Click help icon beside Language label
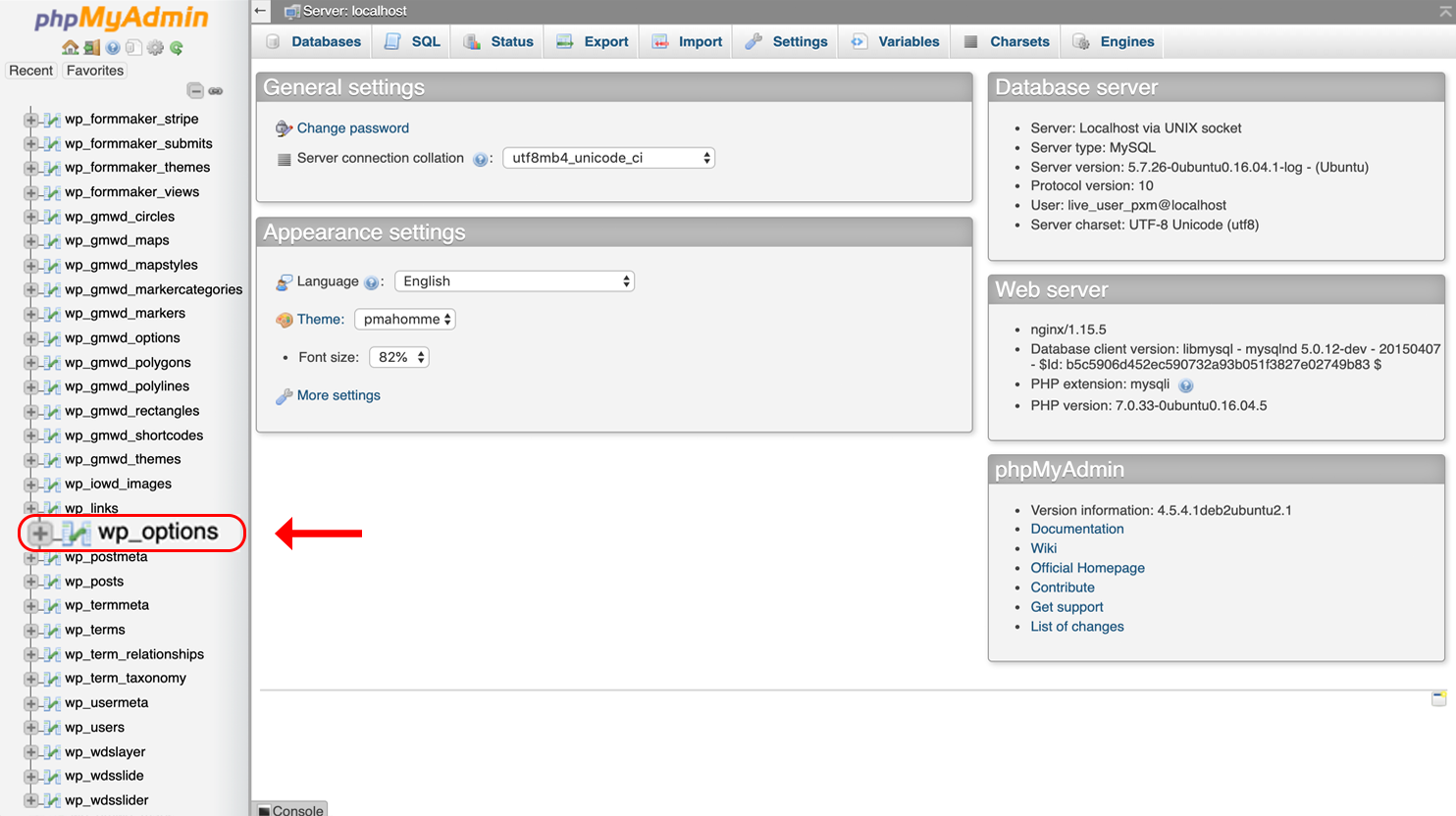The image size is (1456, 816). click(371, 282)
